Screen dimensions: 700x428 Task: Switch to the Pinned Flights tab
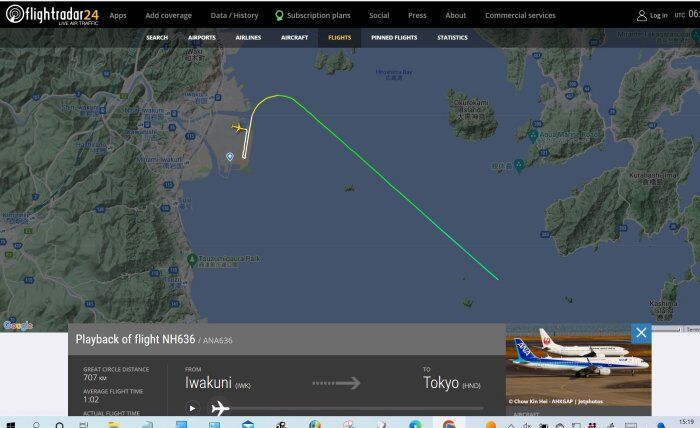click(x=394, y=38)
